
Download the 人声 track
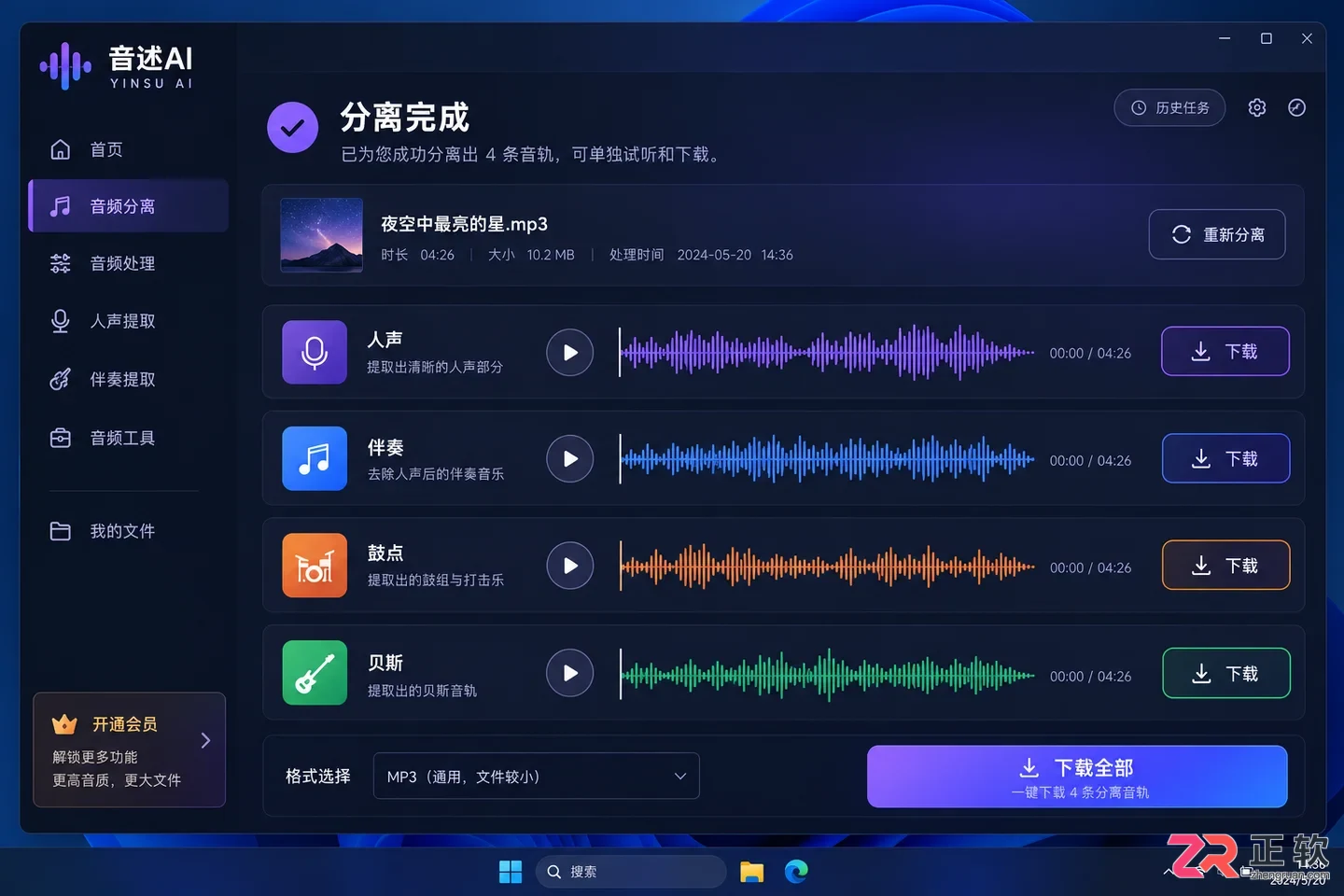click(1225, 352)
